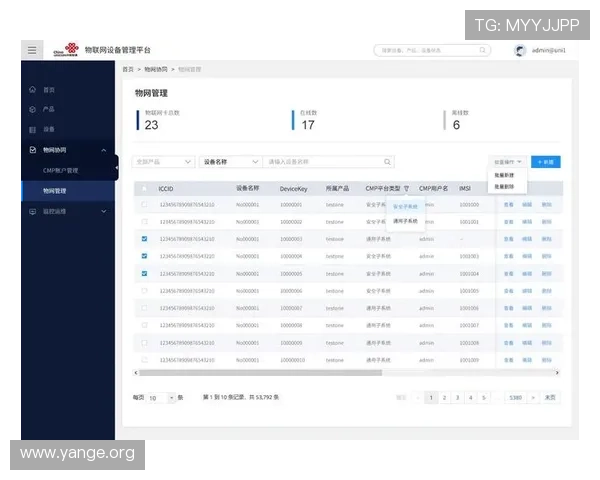
Task: Go to page 3 in pagination
Action: pos(458,397)
